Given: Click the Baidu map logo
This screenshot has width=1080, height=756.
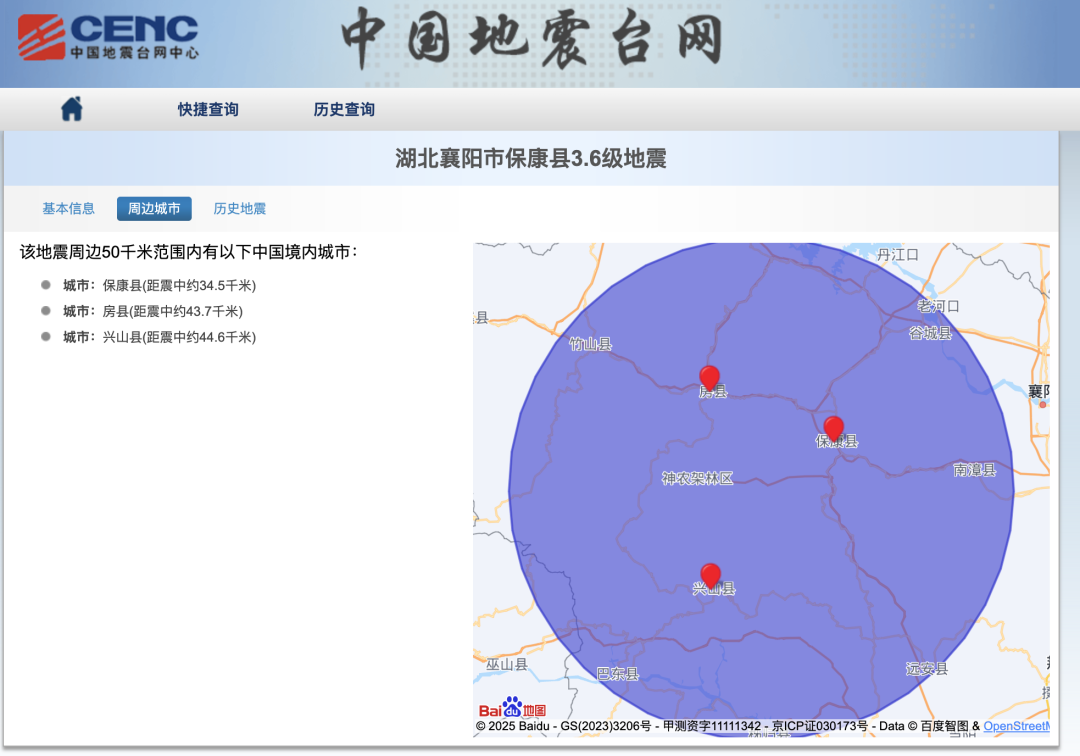Looking at the screenshot, I should point(512,708).
